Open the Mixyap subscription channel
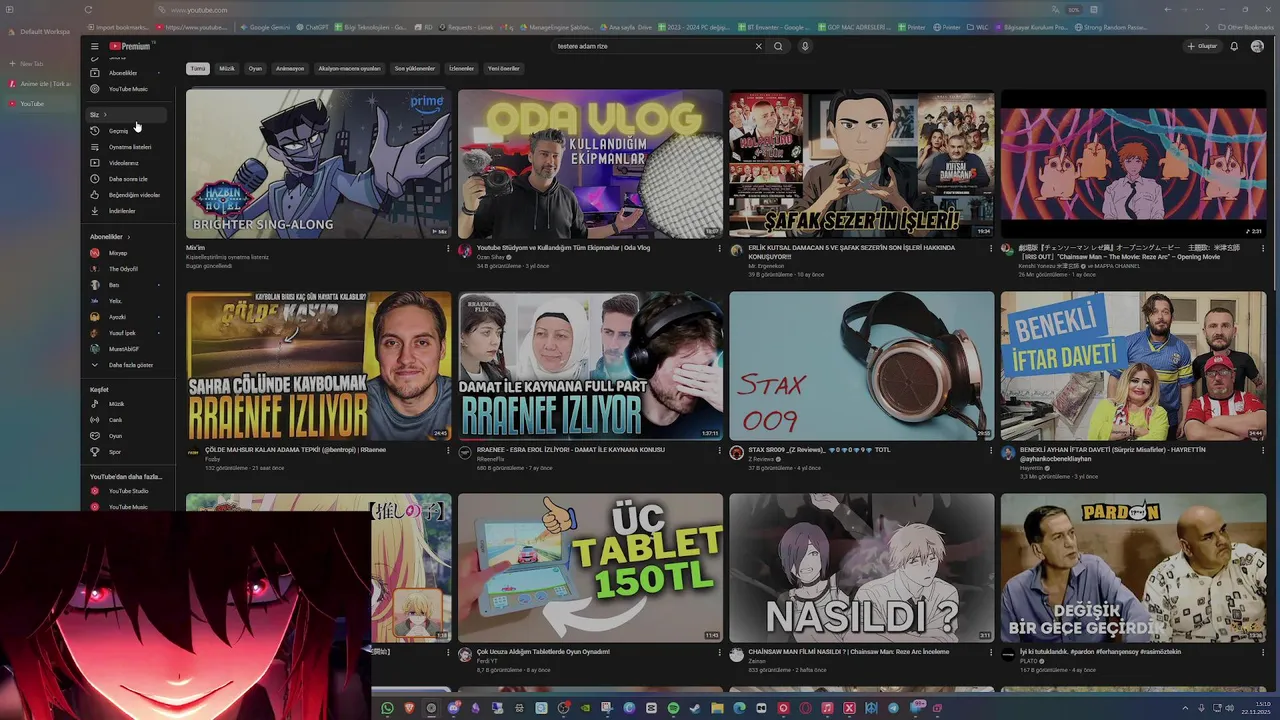 click(x=126, y=253)
